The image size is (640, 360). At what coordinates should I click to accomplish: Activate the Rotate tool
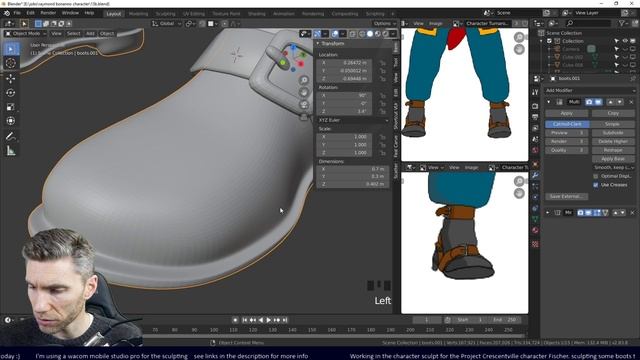[x=11, y=93]
